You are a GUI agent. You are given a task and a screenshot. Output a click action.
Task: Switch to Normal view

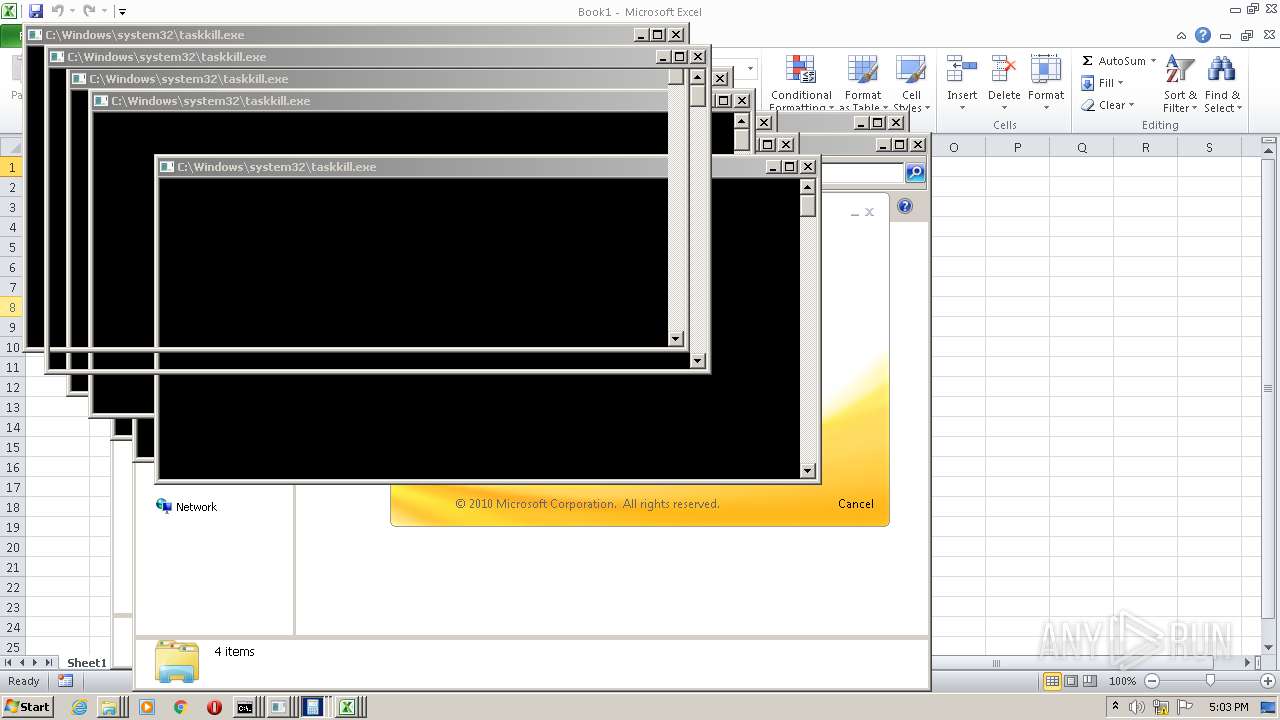(x=1052, y=681)
